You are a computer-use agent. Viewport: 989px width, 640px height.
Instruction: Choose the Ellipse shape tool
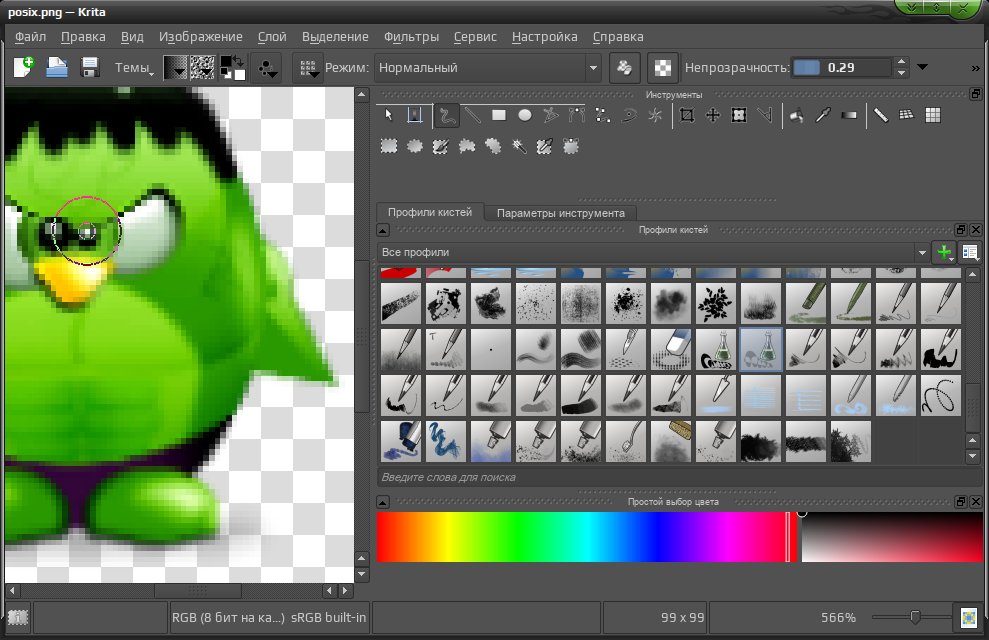click(x=525, y=115)
